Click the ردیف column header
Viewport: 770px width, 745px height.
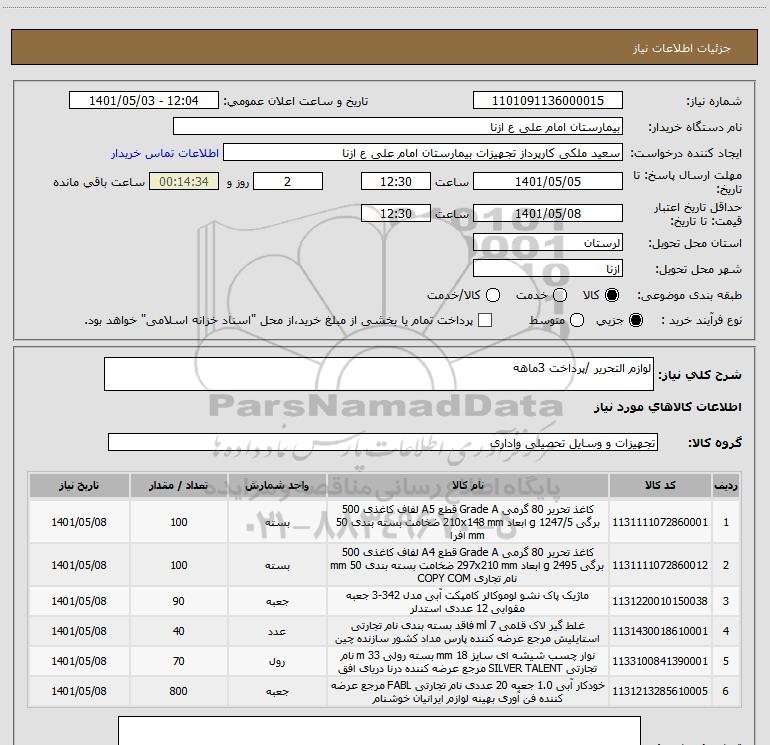click(x=726, y=486)
